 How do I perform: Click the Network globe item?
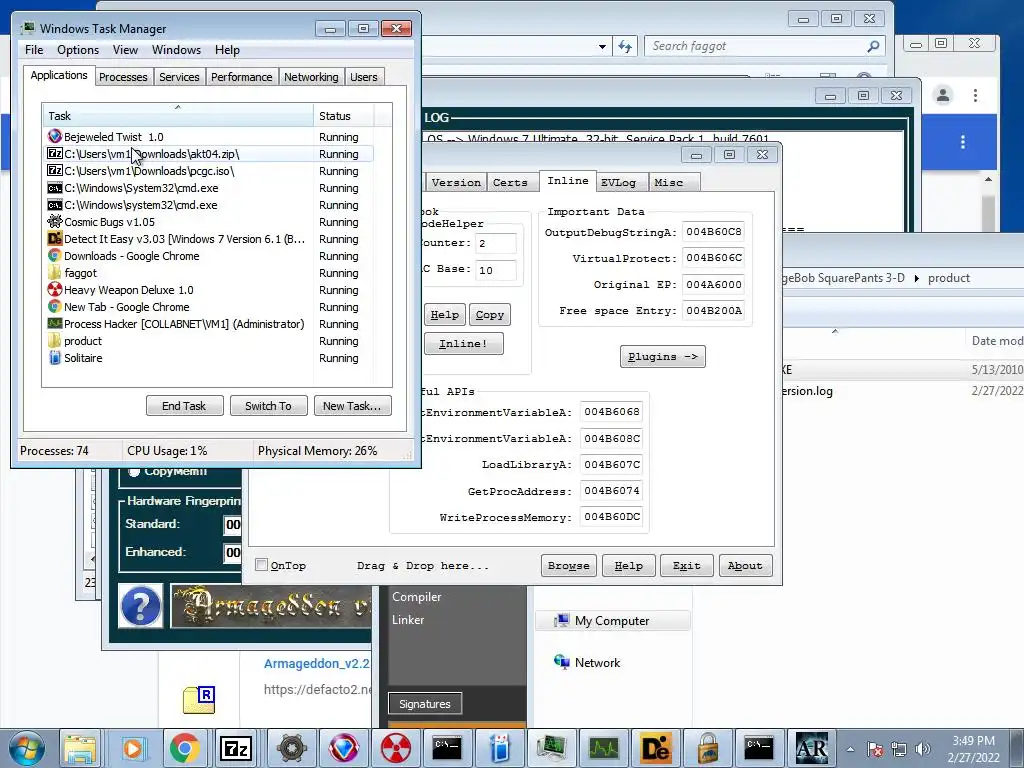(587, 662)
